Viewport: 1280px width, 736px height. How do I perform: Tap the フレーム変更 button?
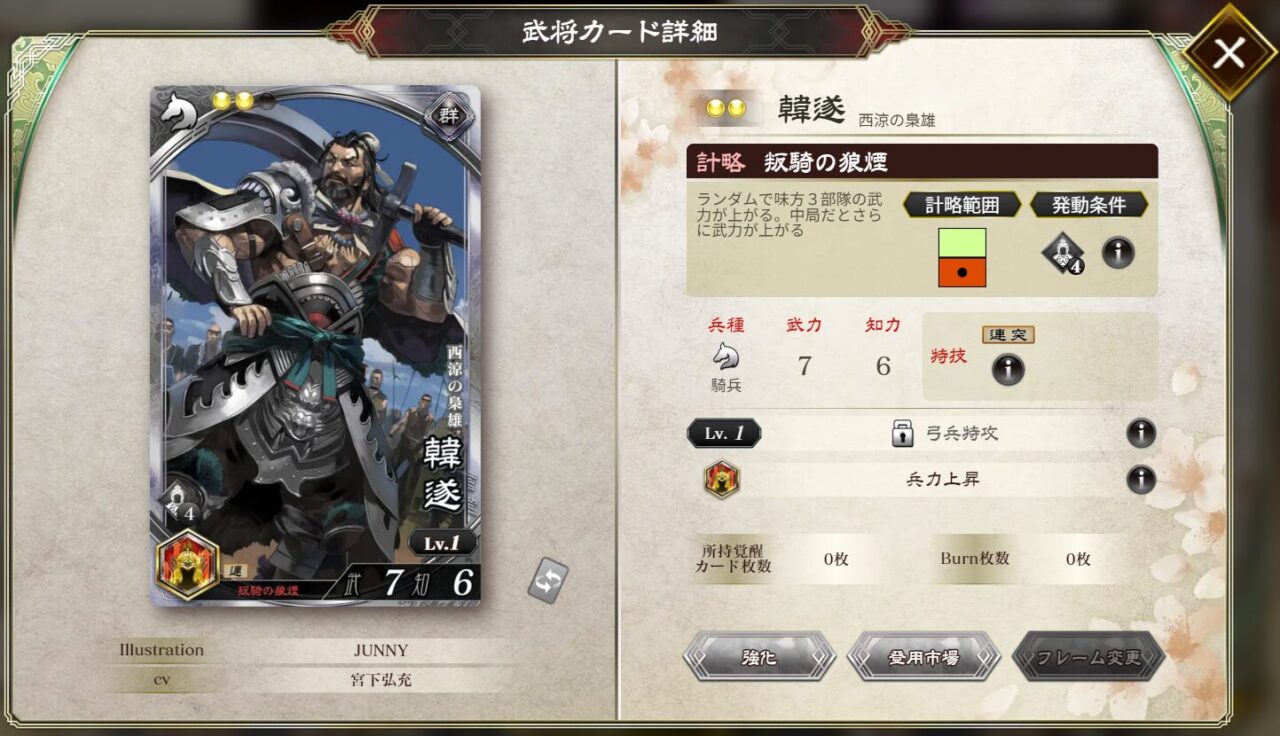pyautogui.click(x=1088, y=657)
